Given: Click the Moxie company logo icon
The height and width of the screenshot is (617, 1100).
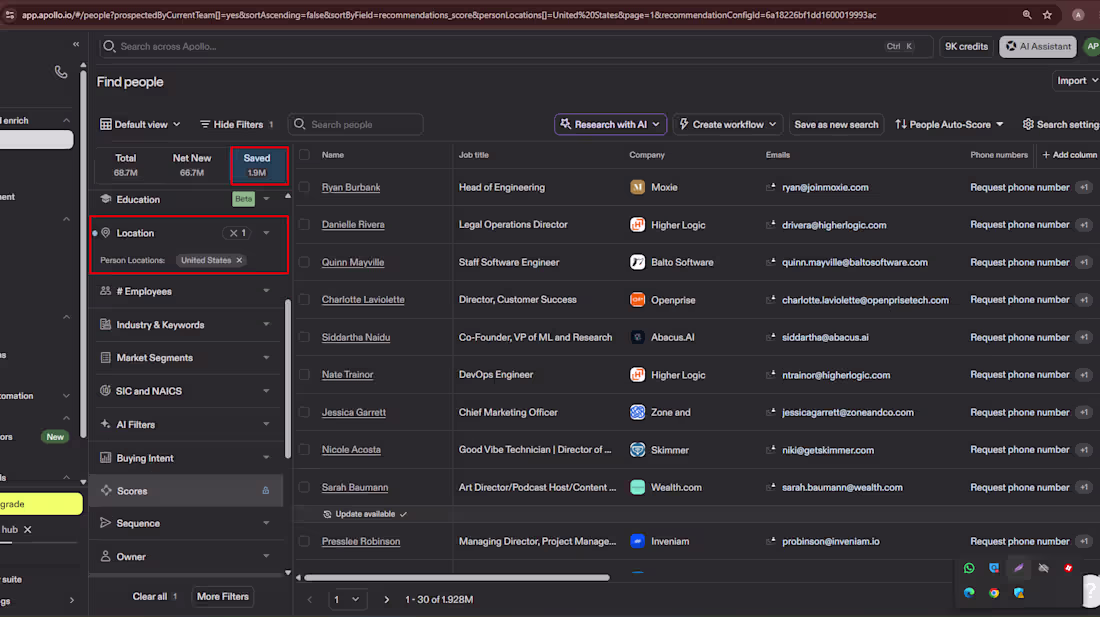Looking at the screenshot, I should point(637,187).
